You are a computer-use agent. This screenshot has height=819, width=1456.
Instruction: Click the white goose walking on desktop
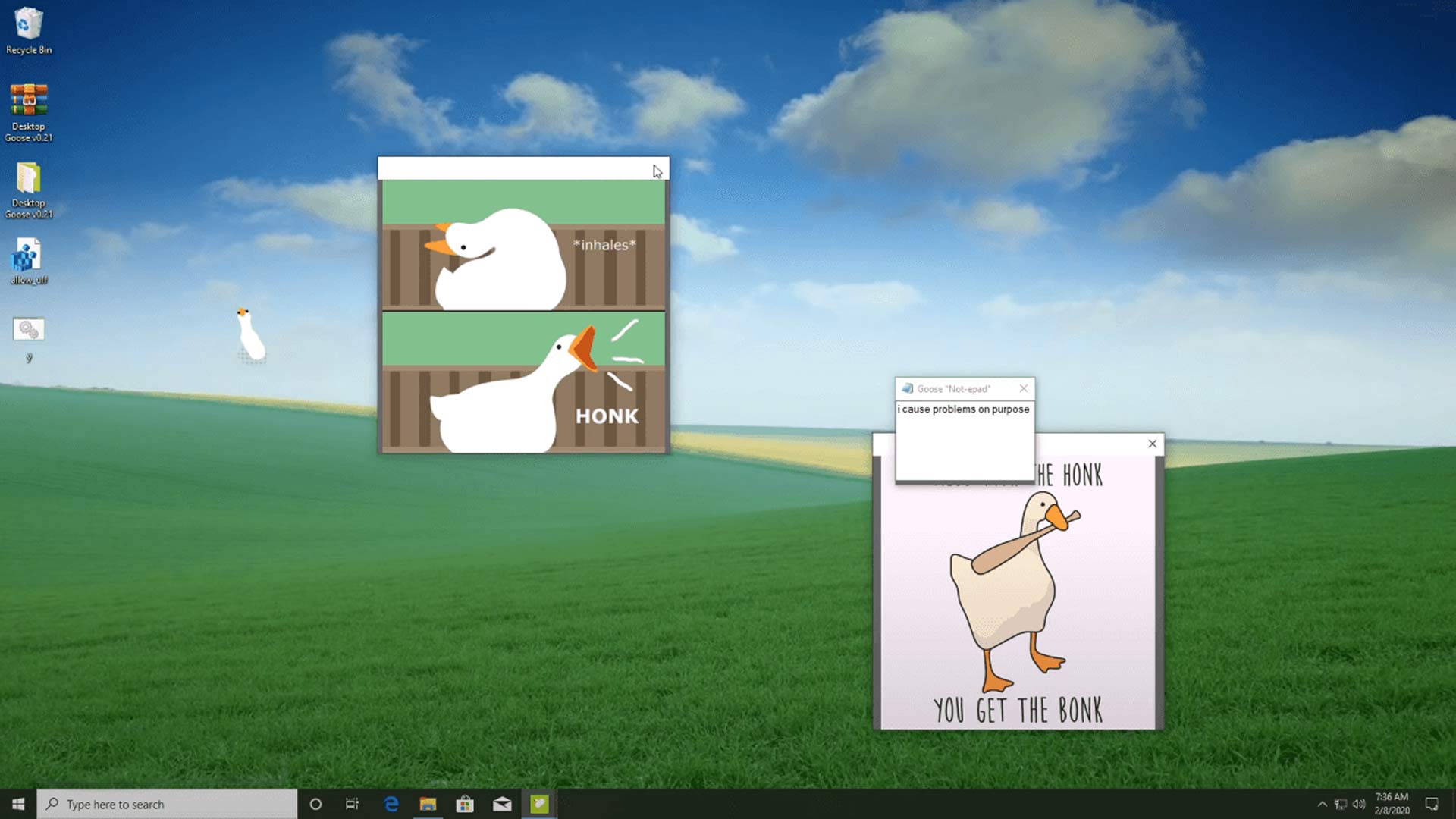pyautogui.click(x=250, y=335)
